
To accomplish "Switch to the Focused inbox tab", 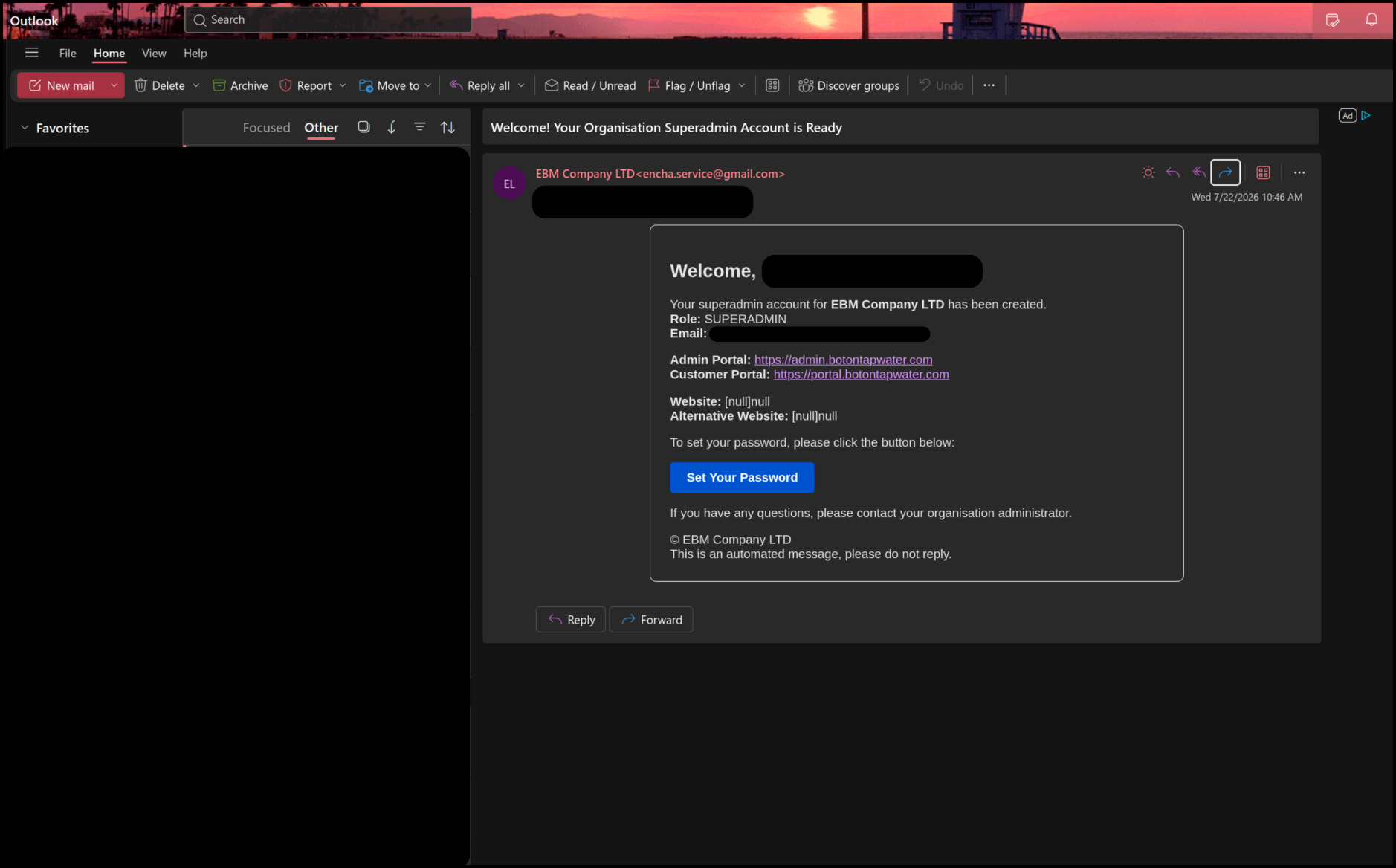I will pyautogui.click(x=266, y=127).
